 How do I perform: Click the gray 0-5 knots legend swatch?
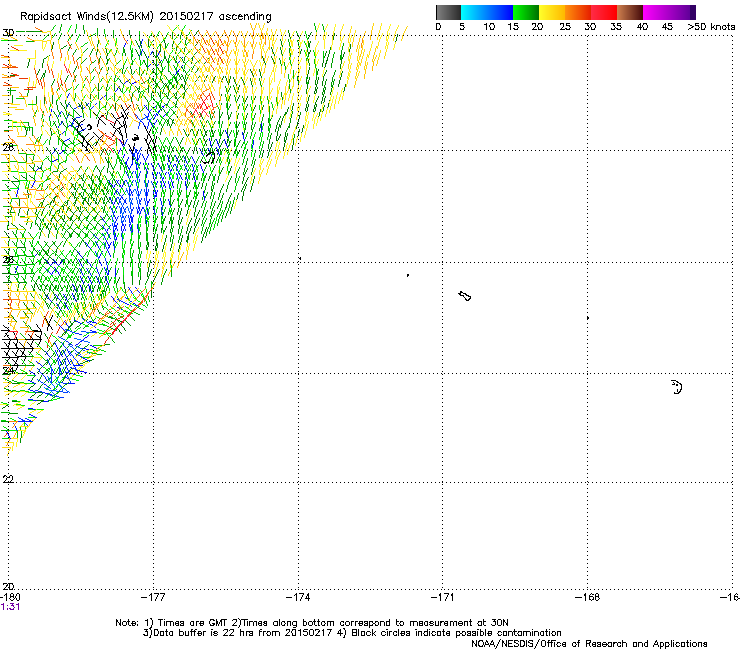coord(448,12)
